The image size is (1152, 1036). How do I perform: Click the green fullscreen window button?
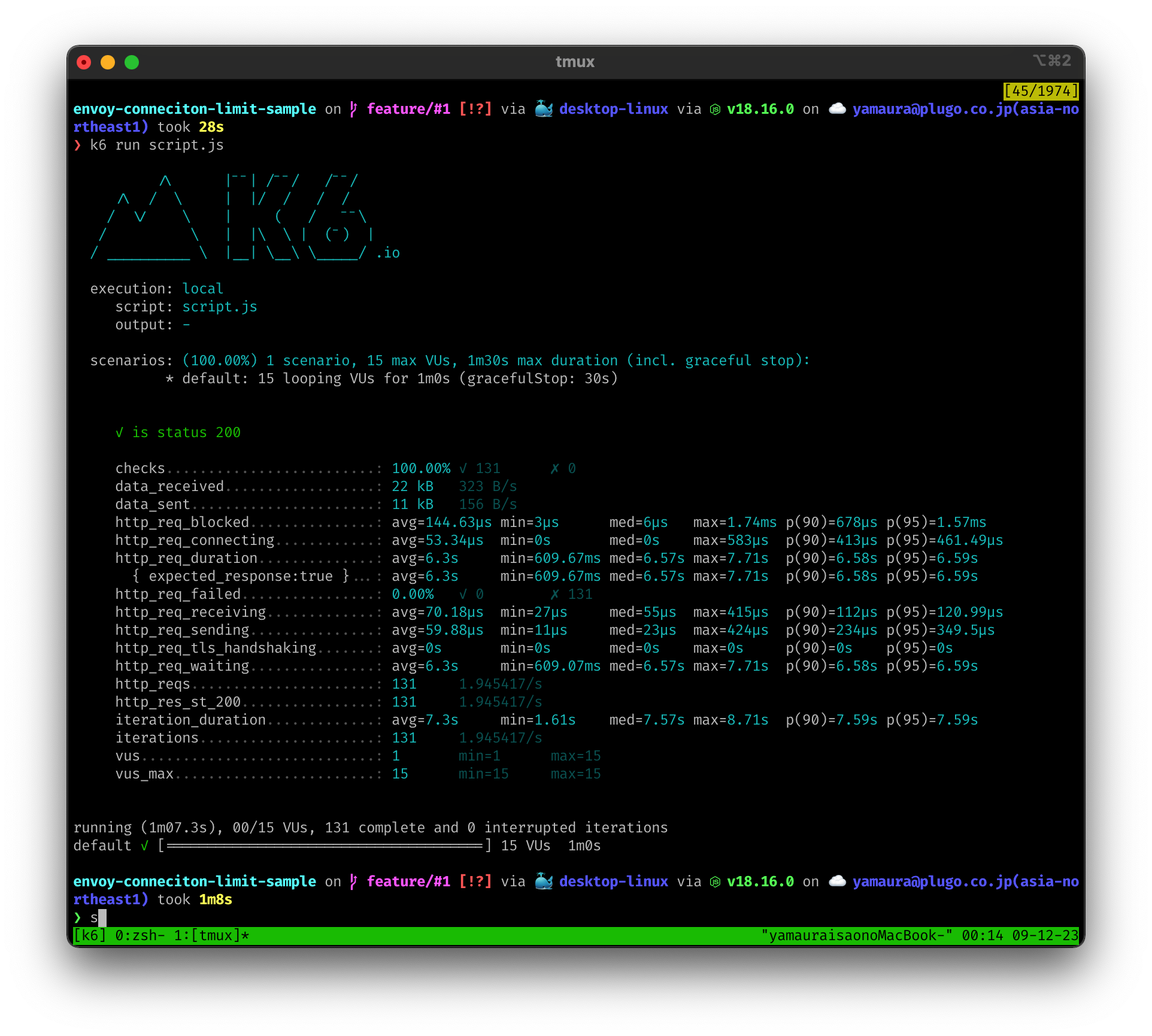pos(132,62)
